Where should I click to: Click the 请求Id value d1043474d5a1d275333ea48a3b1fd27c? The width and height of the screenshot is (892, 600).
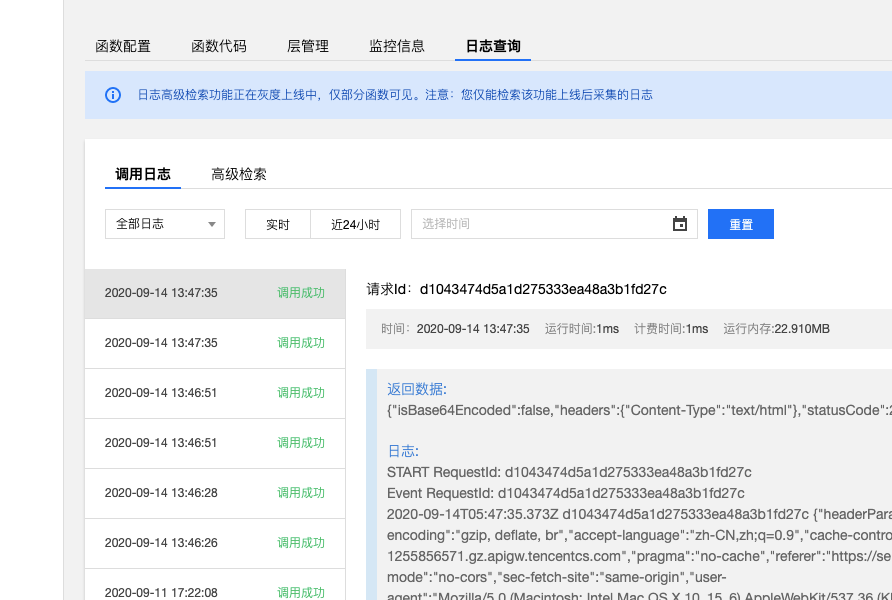click(543, 289)
